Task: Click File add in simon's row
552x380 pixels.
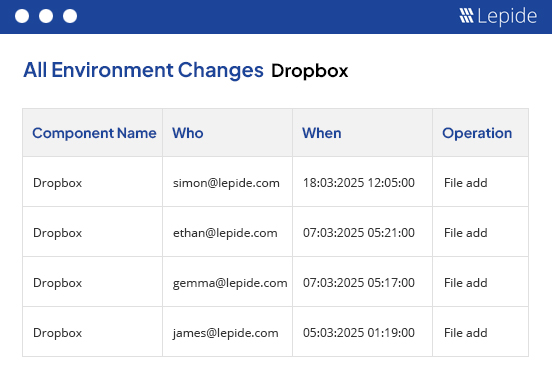Action: tap(466, 183)
